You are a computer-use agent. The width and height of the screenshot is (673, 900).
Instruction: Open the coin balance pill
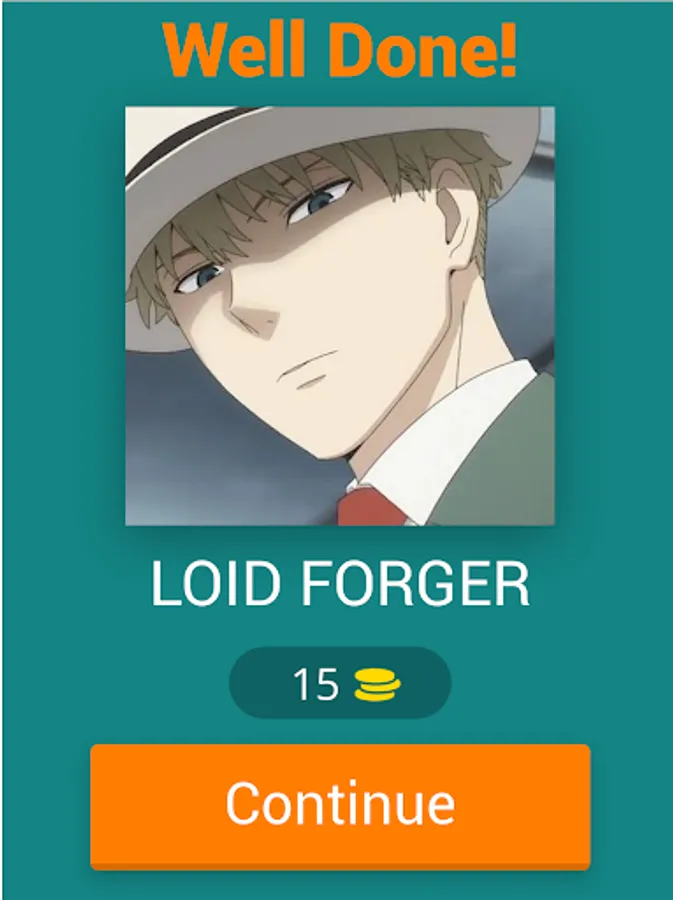coord(340,683)
